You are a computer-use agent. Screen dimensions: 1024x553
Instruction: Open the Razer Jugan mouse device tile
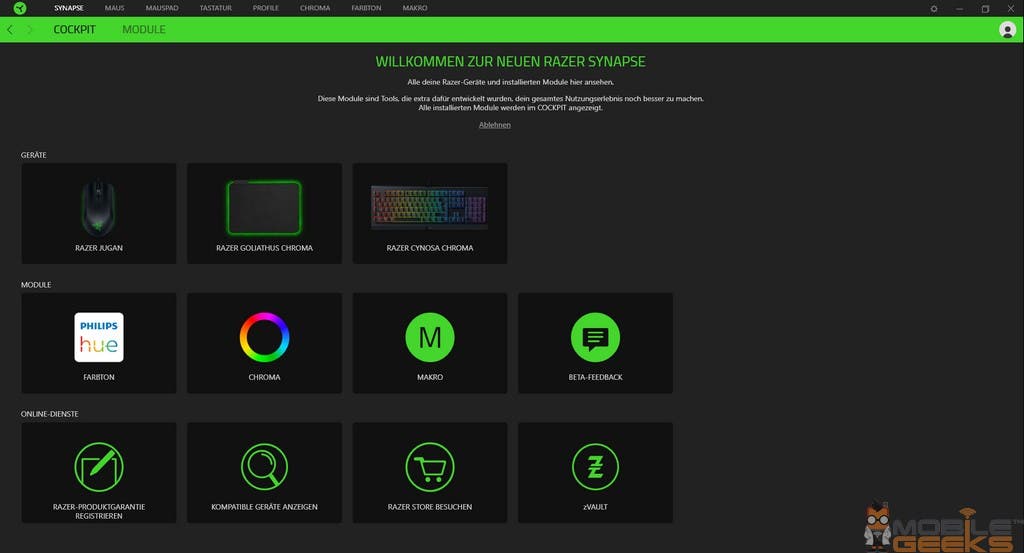99,213
